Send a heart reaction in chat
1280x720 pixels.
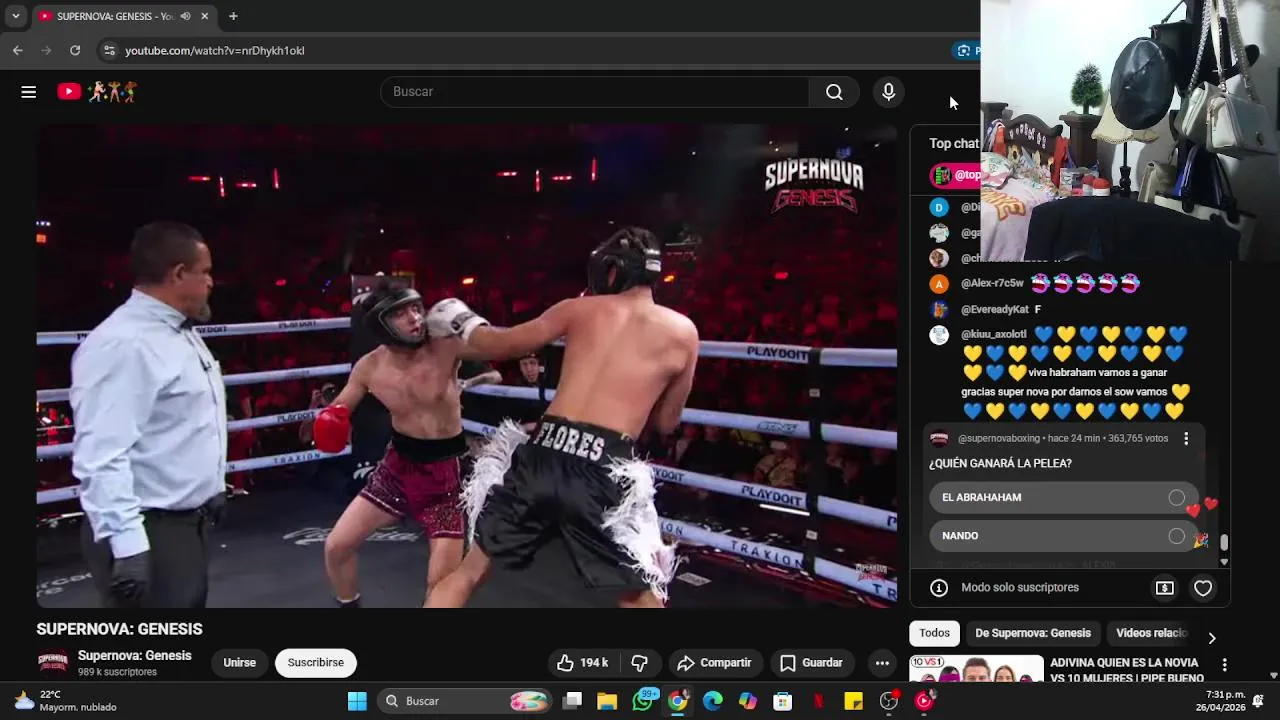point(1203,588)
